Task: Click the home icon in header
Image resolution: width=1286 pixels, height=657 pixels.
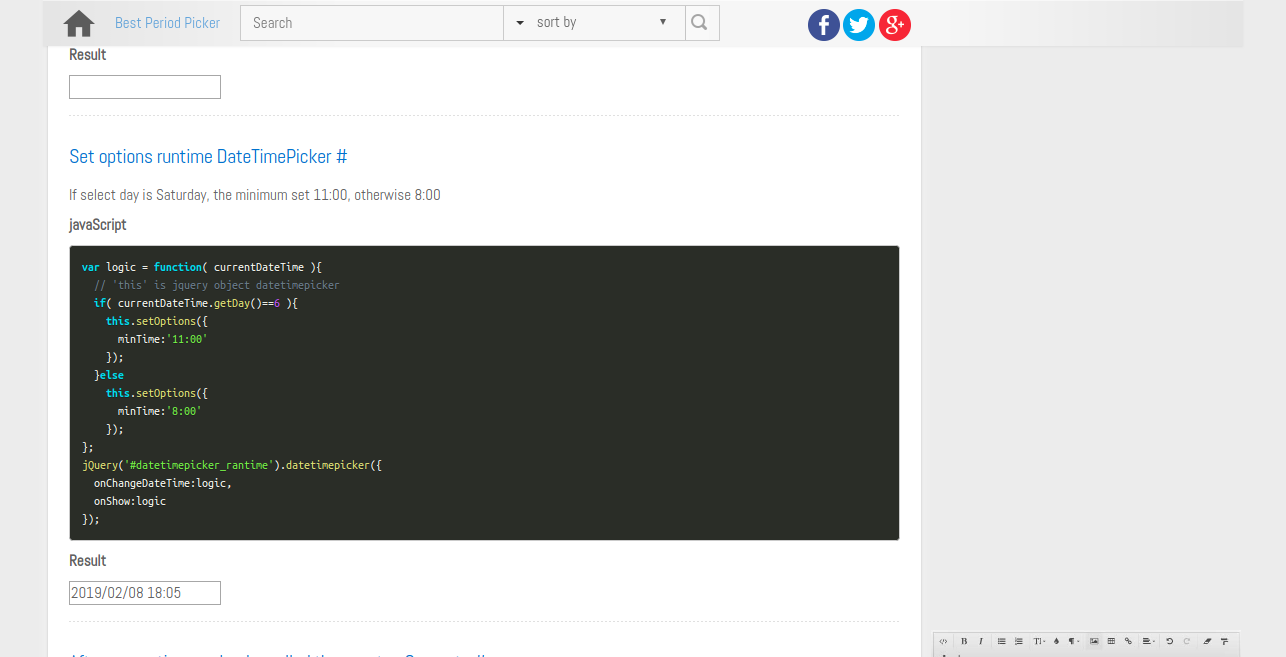Action: point(79,23)
